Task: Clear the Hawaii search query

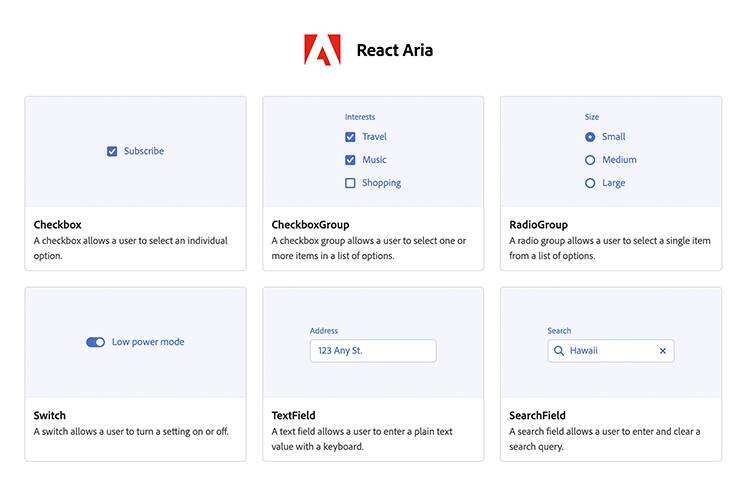Action: 662,351
